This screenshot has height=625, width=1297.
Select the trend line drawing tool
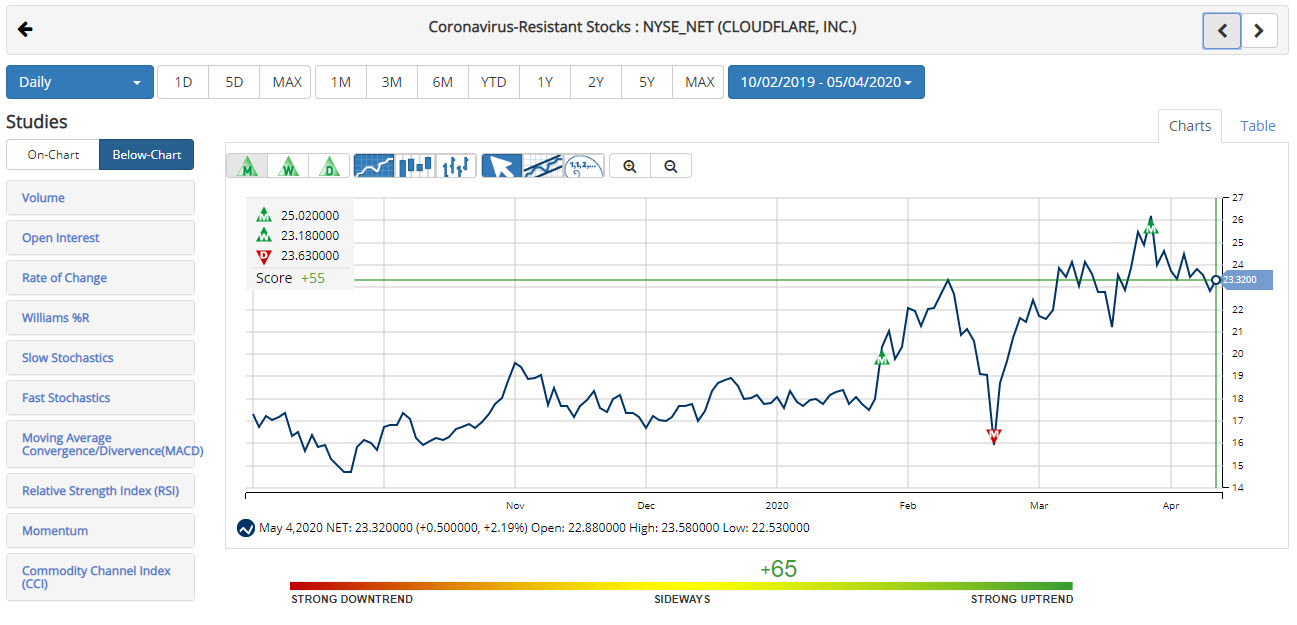point(543,166)
